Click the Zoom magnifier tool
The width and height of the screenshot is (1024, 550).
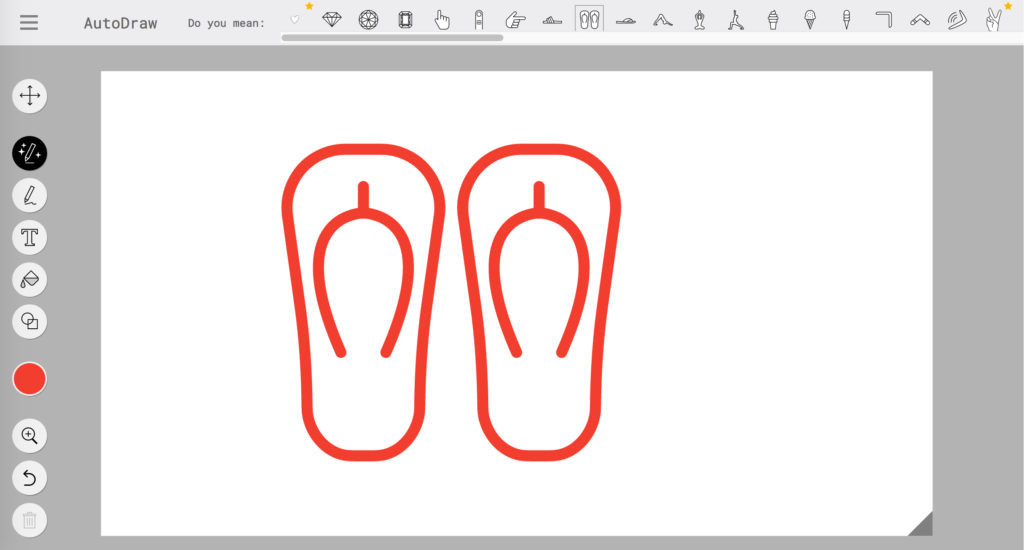(x=29, y=436)
